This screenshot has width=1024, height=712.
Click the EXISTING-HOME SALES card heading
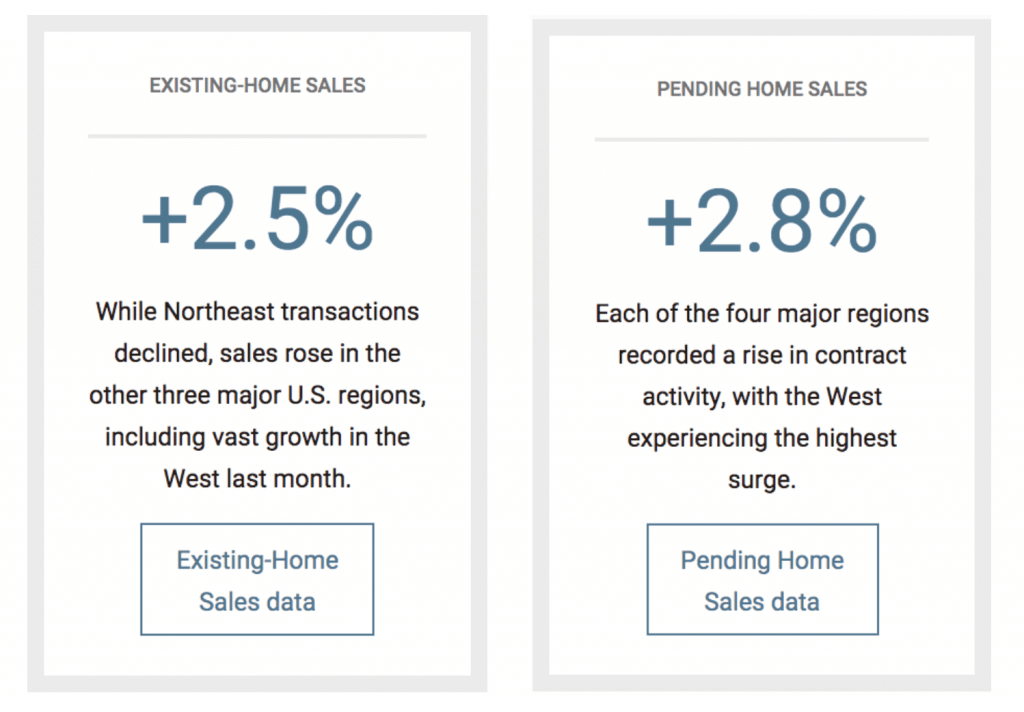pos(257,86)
